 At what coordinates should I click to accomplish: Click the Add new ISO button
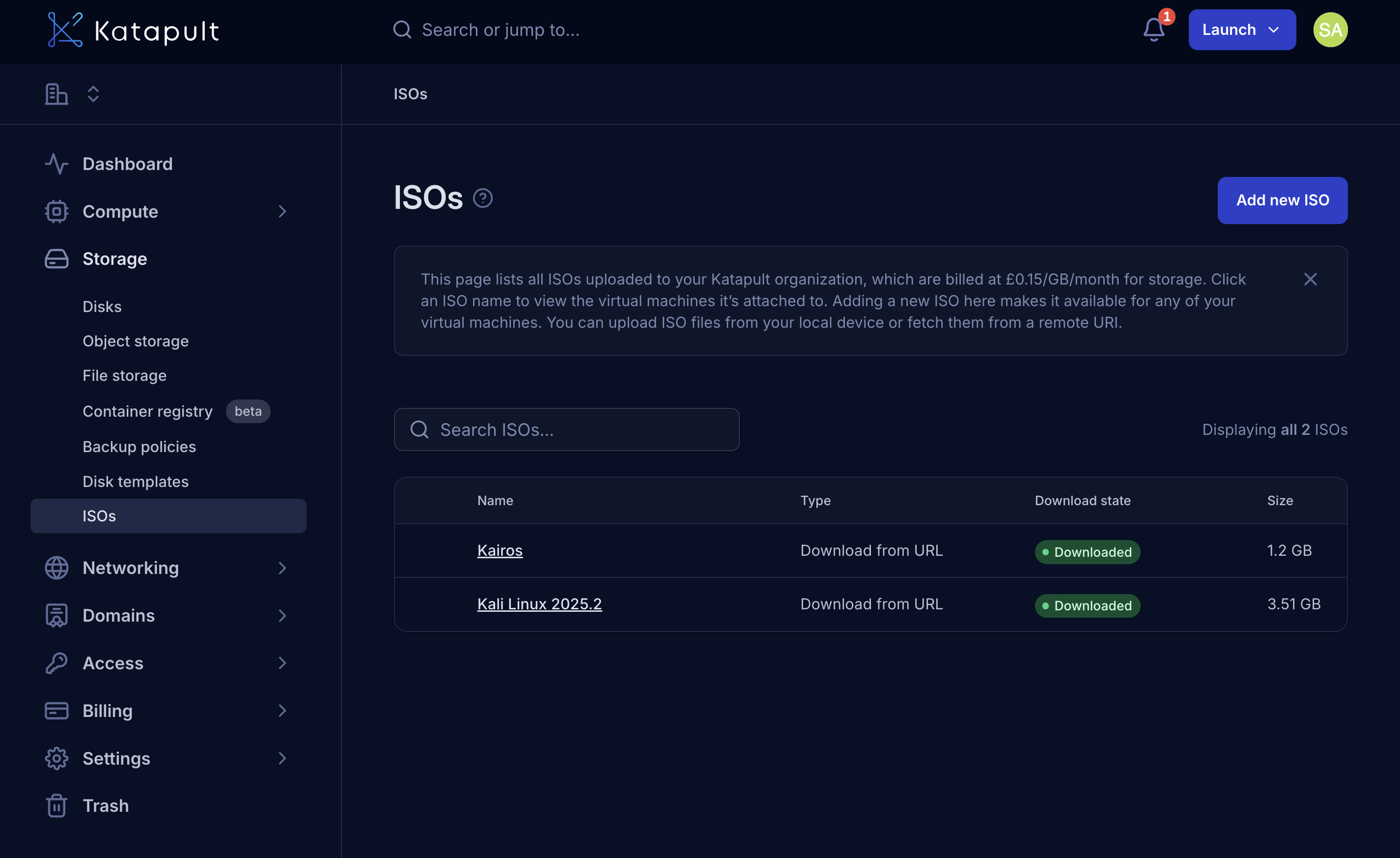tap(1283, 200)
